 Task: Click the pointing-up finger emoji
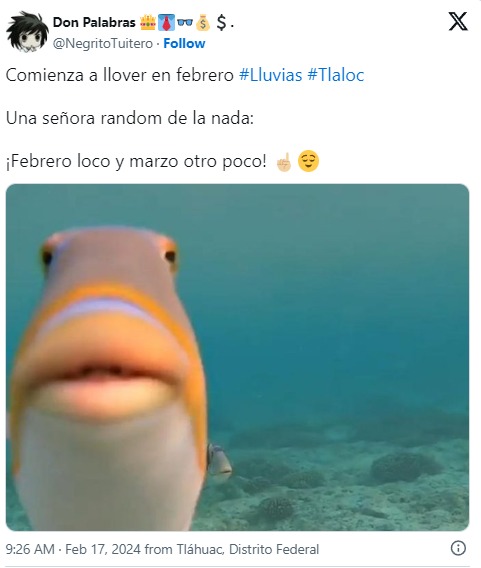point(284,162)
